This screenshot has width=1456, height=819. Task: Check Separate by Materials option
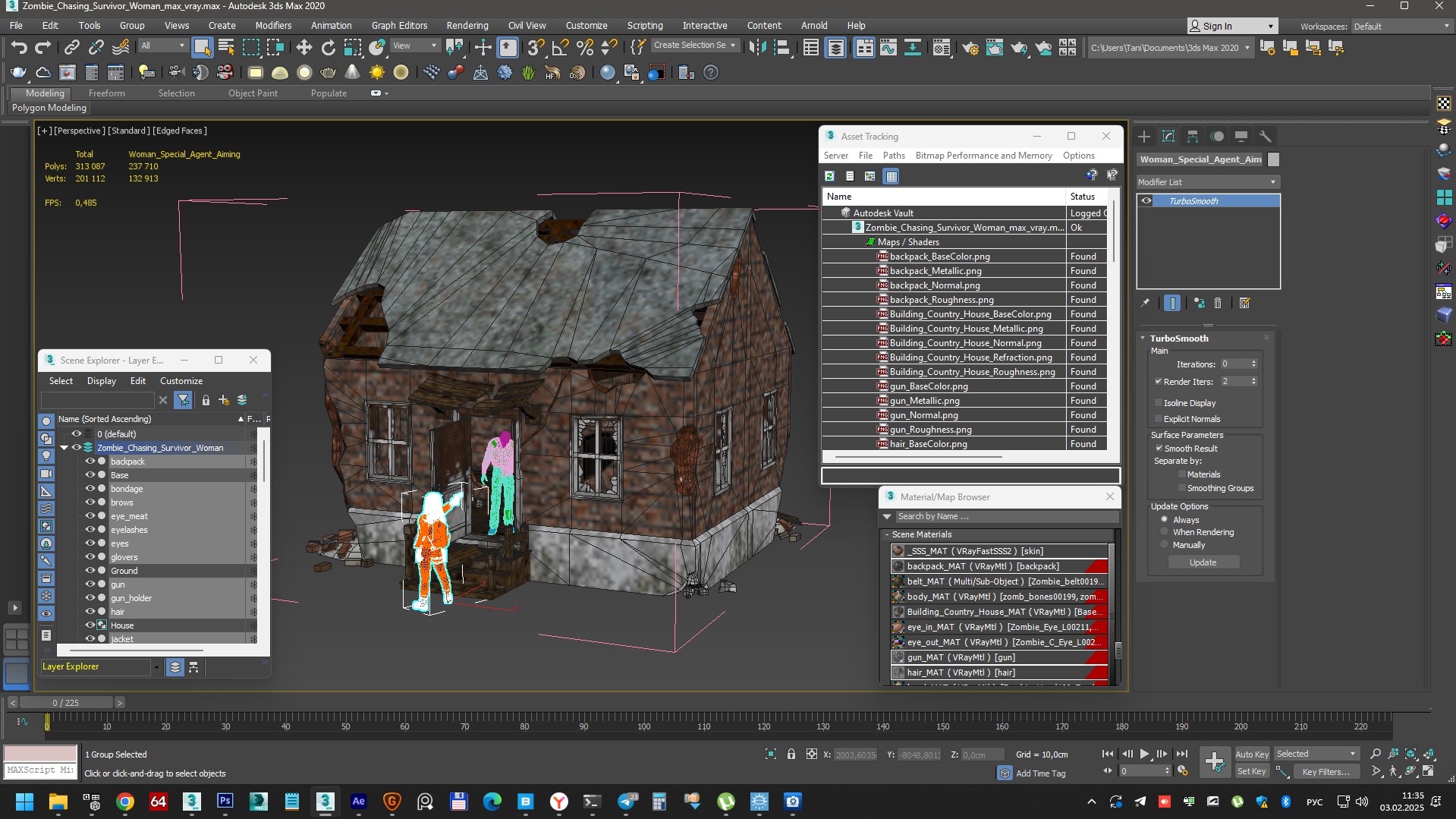click(x=1181, y=474)
